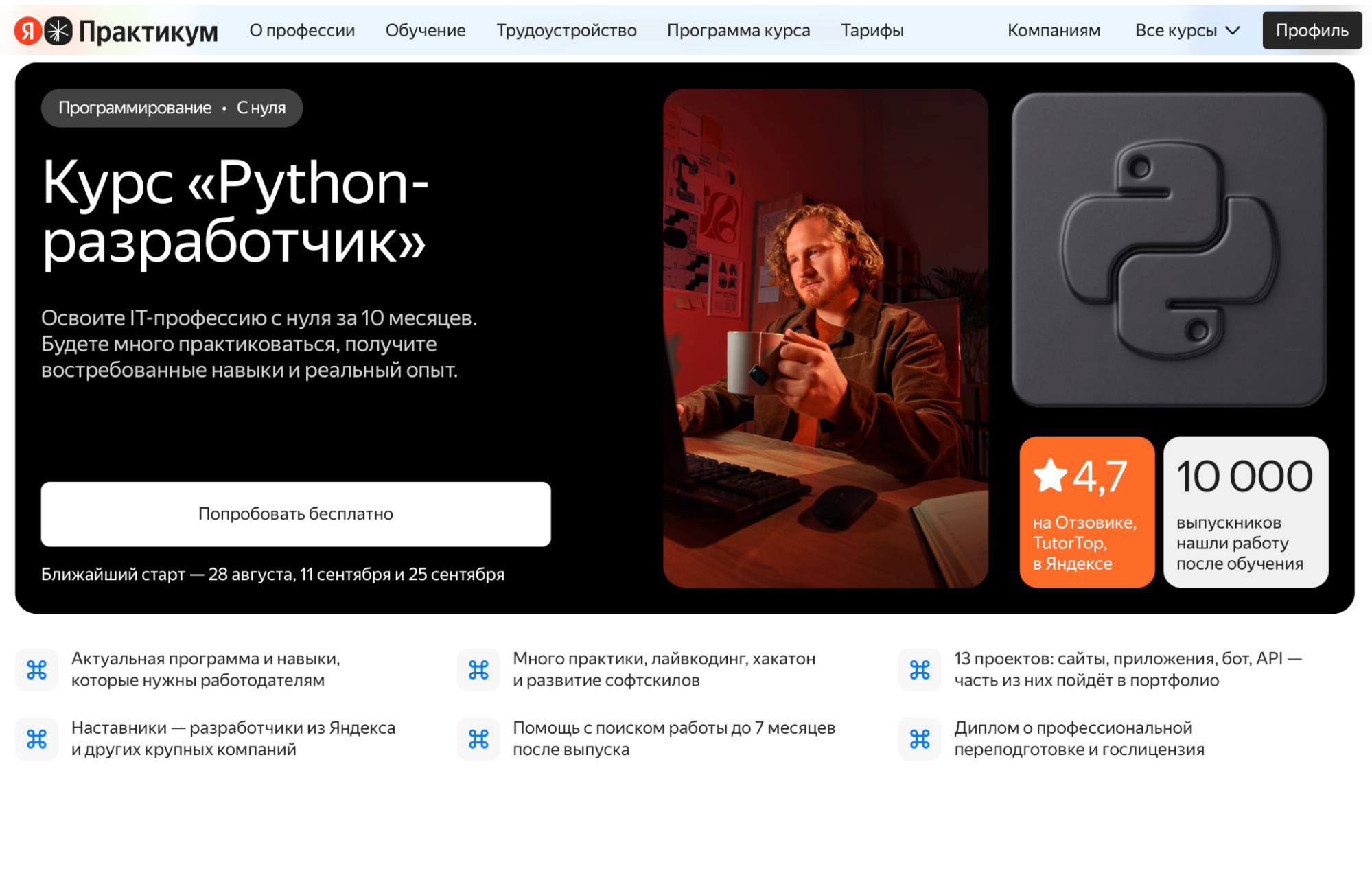Viewport: 1372px width, 893px height.
Task: Click the icon beside "13 проектов"
Action: tap(920, 670)
